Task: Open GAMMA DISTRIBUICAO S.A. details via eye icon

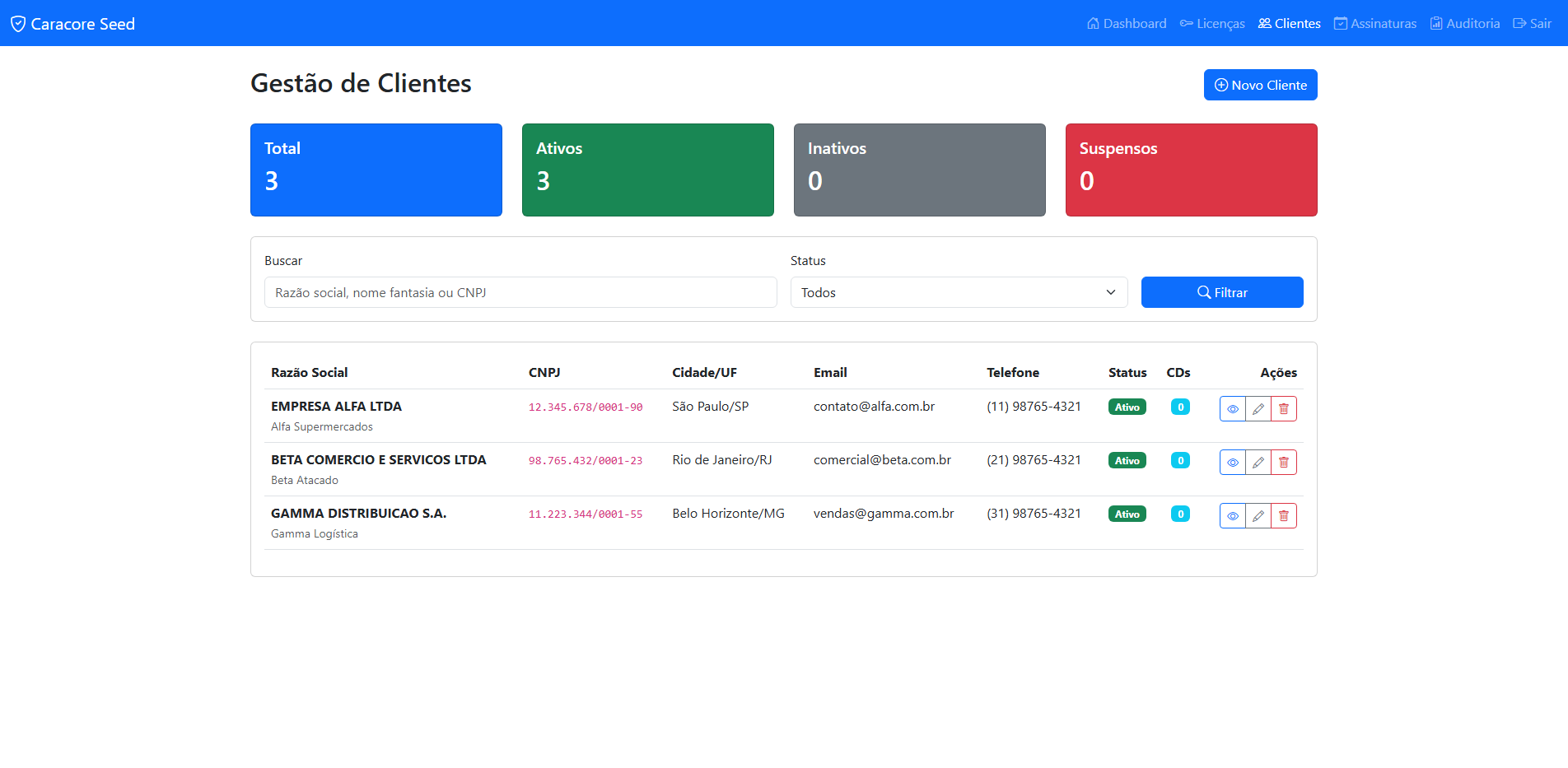Action: point(1232,516)
